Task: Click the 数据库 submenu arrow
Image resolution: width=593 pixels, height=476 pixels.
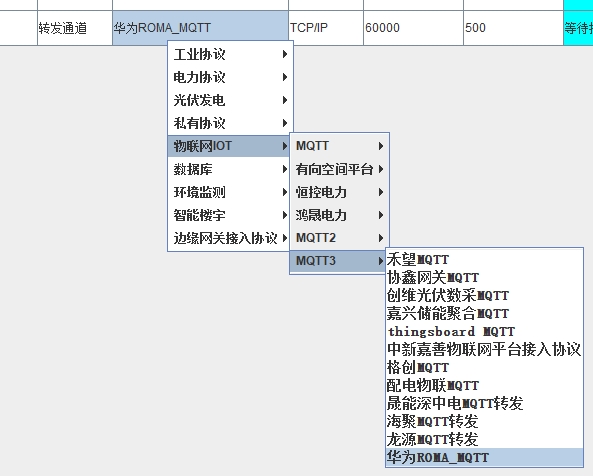Action: (x=285, y=169)
